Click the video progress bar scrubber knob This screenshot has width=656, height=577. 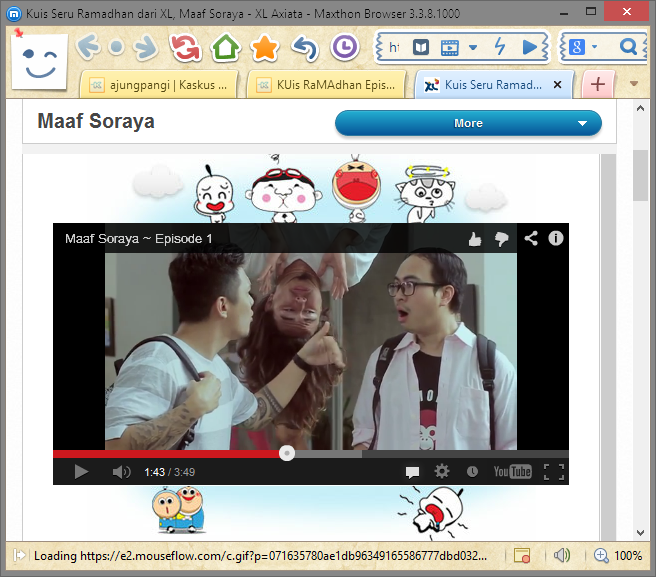287,453
